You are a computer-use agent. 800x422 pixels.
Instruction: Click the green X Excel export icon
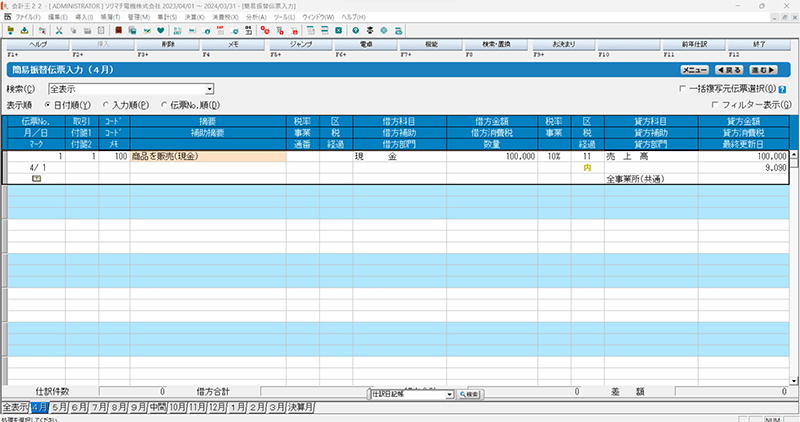[x=338, y=31]
